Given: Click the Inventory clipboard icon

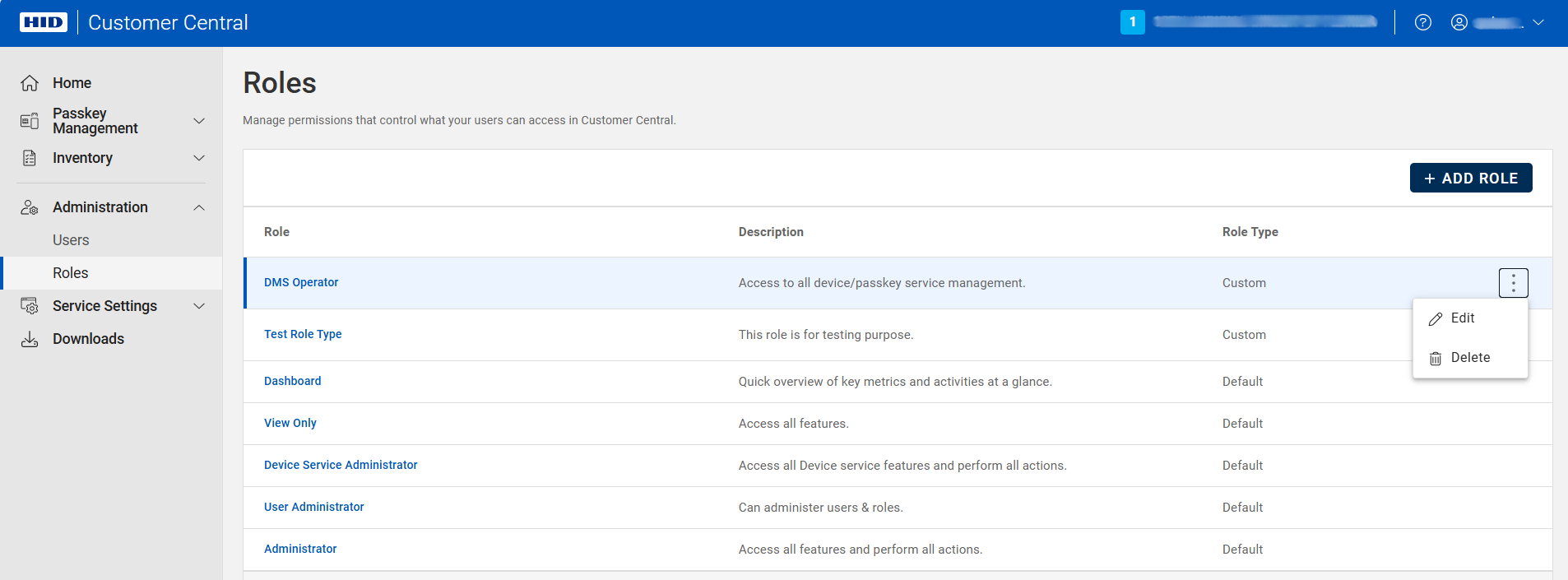Looking at the screenshot, I should [x=30, y=158].
